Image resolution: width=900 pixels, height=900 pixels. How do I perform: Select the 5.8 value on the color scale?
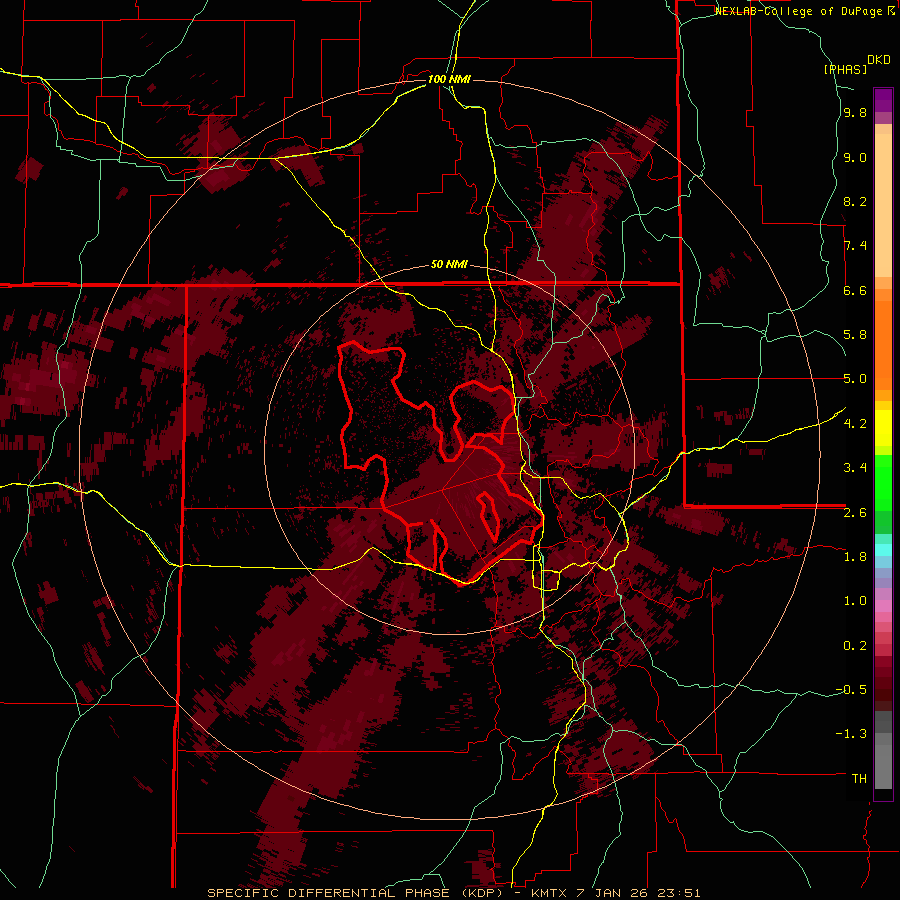click(855, 335)
